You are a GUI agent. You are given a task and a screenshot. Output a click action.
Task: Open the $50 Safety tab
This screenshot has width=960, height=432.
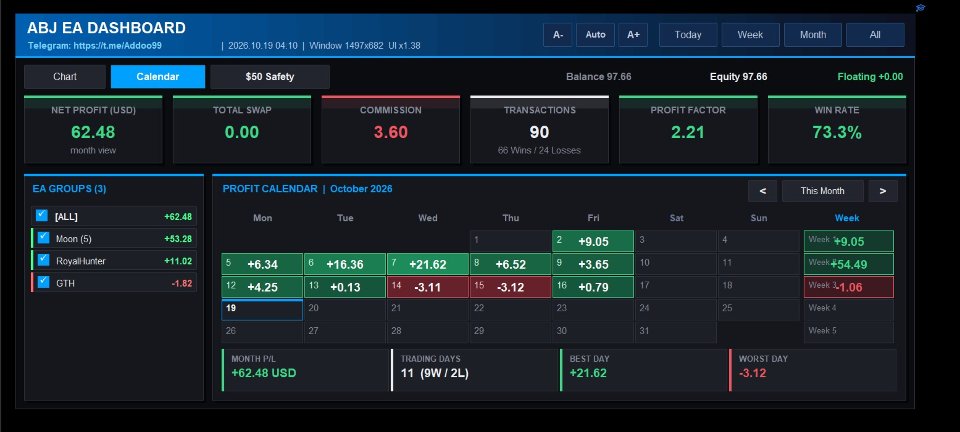[x=270, y=76]
